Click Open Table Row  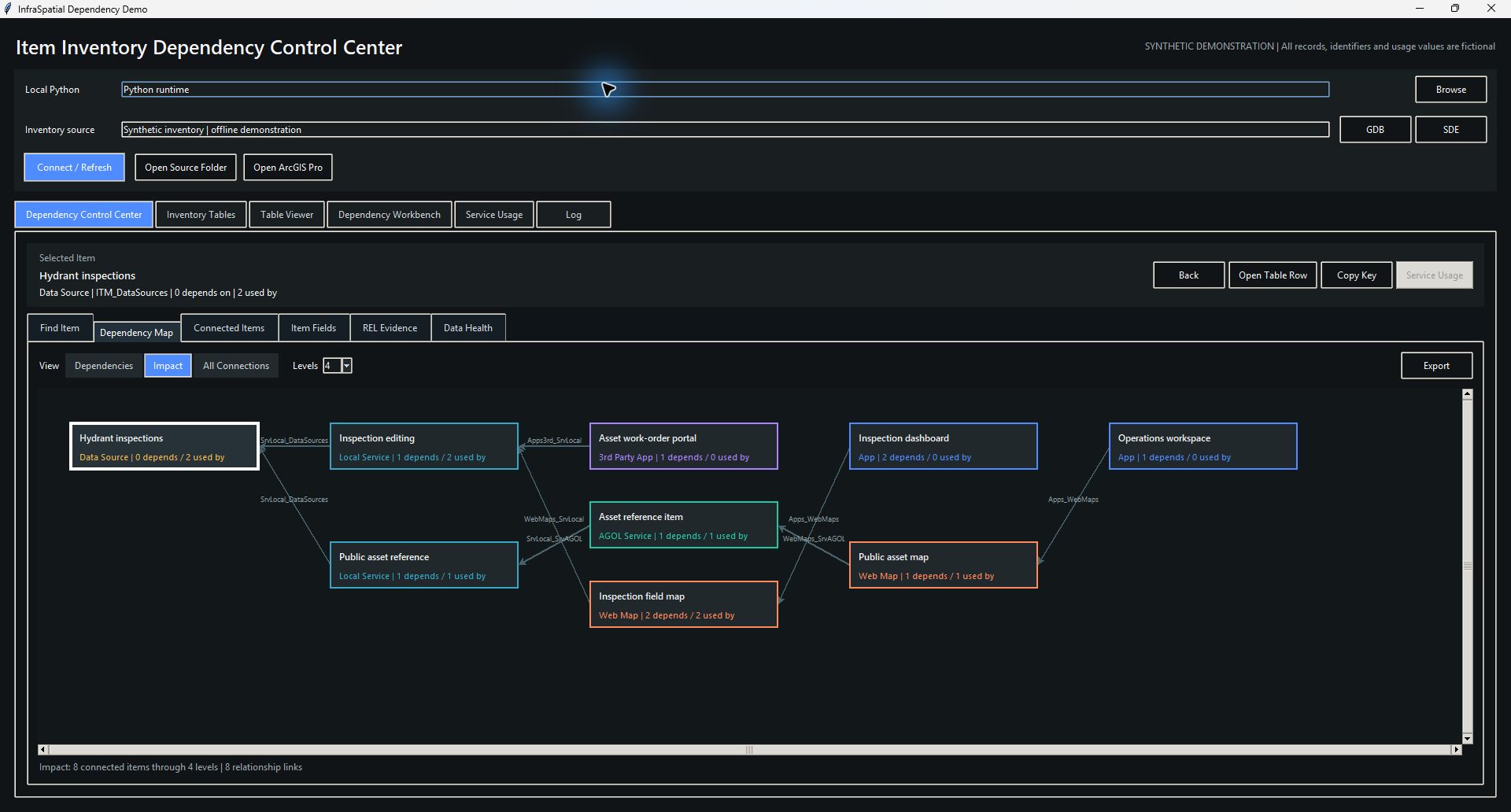pos(1273,275)
